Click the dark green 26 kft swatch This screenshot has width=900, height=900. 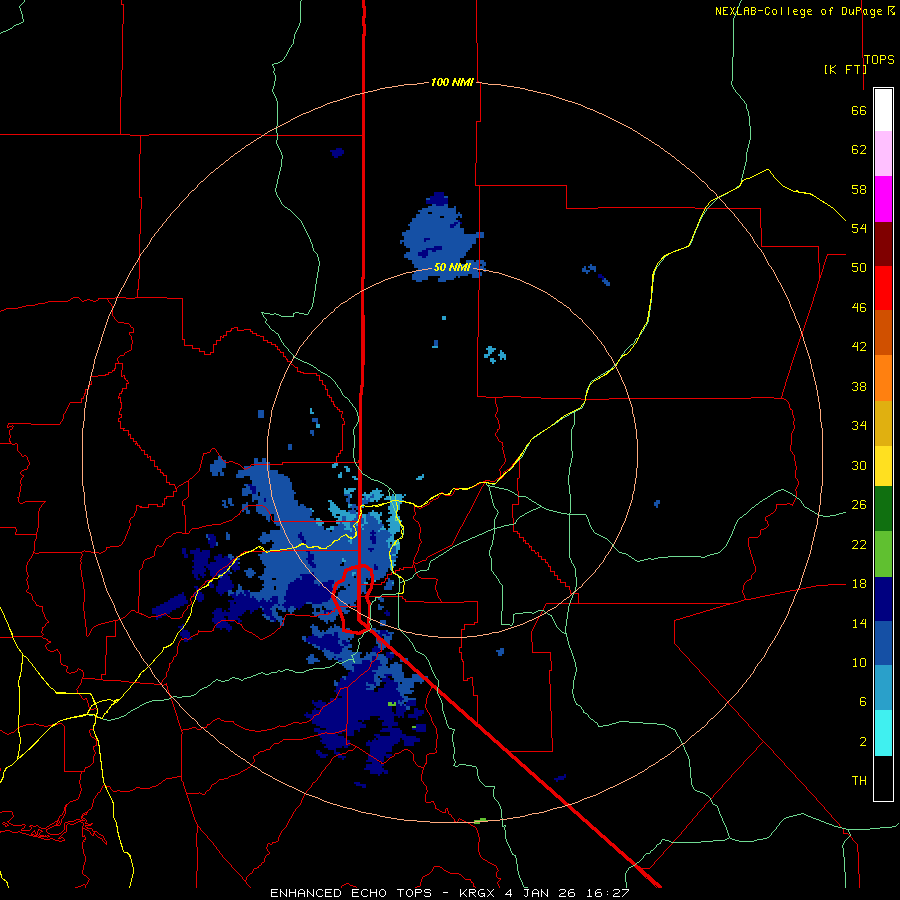(883, 509)
